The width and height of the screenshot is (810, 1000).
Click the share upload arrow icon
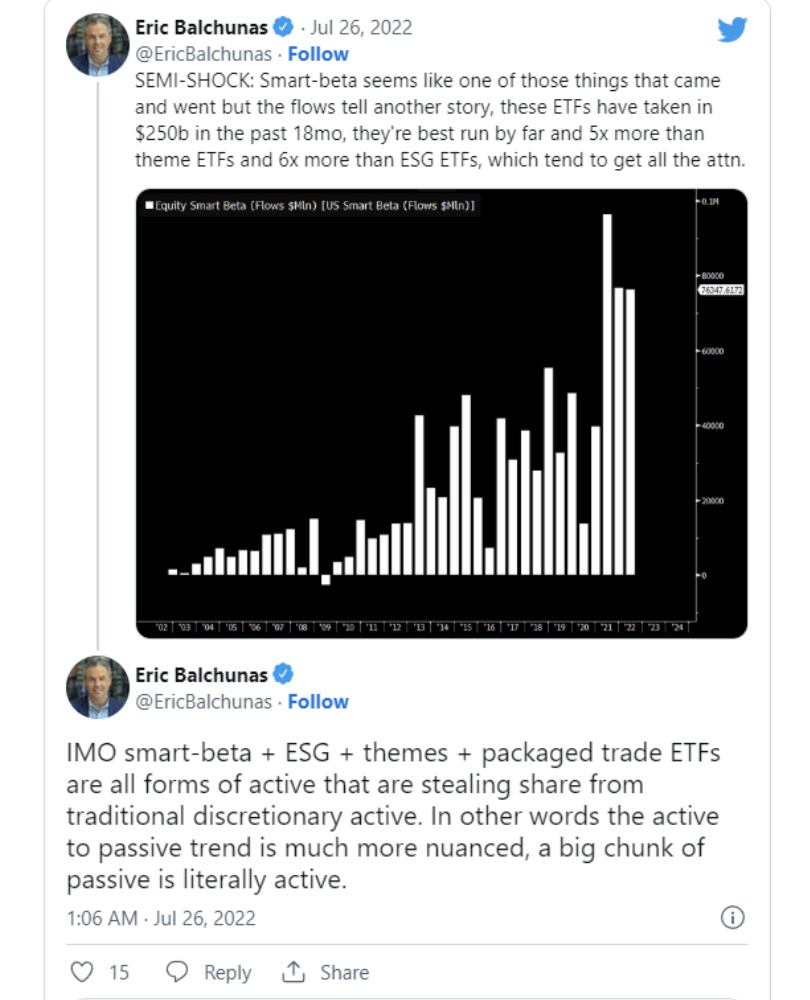coord(293,971)
